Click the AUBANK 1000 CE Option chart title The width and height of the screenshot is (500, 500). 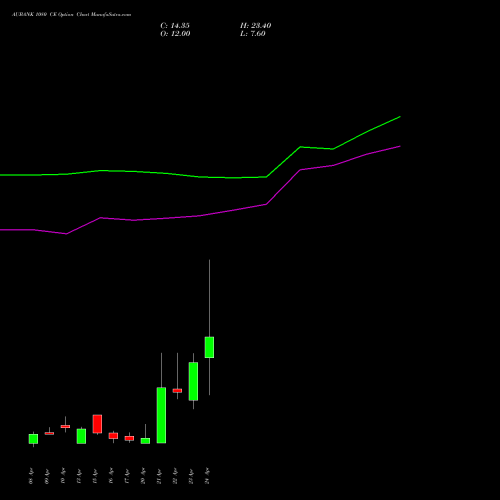pyautogui.click(x=72, y=15)
